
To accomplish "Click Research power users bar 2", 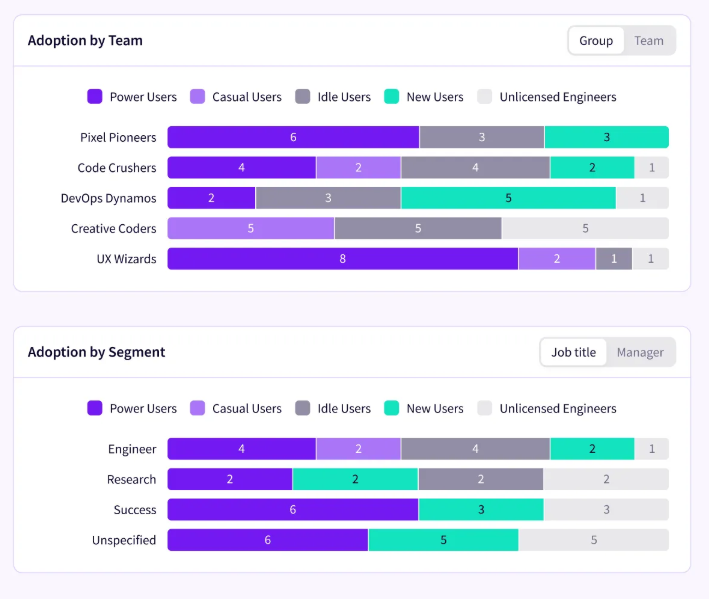I will 230,479.
